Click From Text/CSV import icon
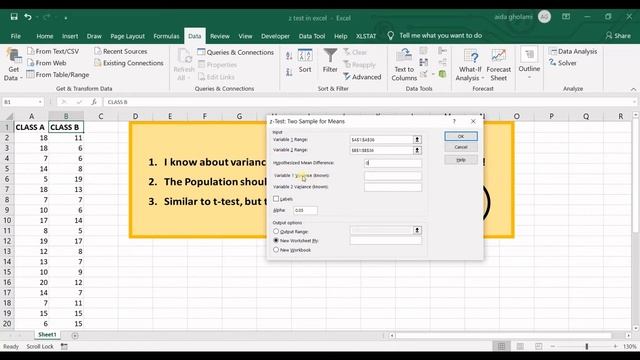The height and width of the screenshot is (360, 640). 31,51
